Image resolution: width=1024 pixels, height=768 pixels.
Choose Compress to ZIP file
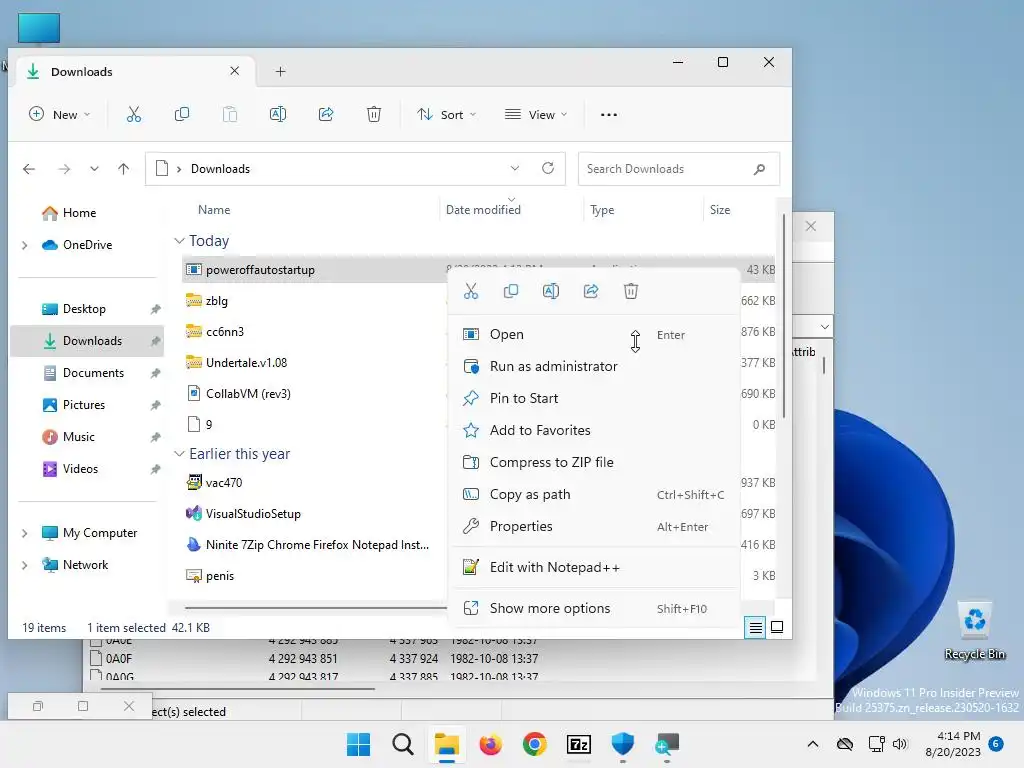tap(594, 462)
